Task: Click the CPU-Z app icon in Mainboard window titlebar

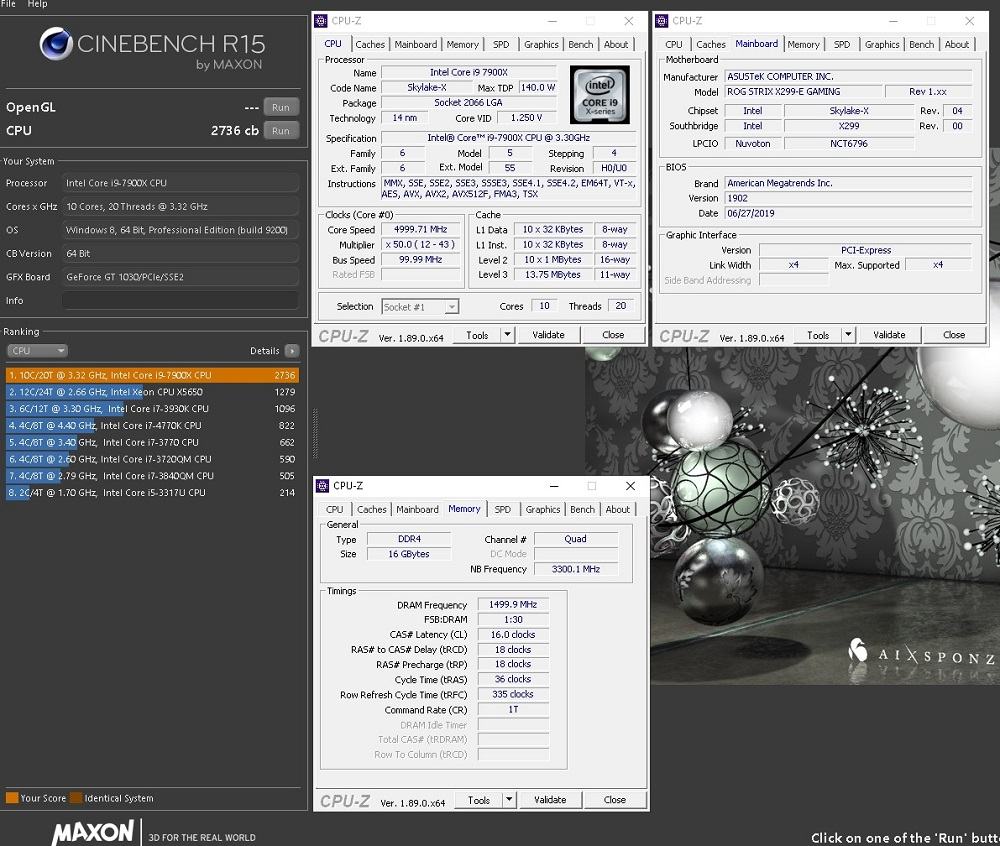Action: pyautogui.click(x=662, y=21)
